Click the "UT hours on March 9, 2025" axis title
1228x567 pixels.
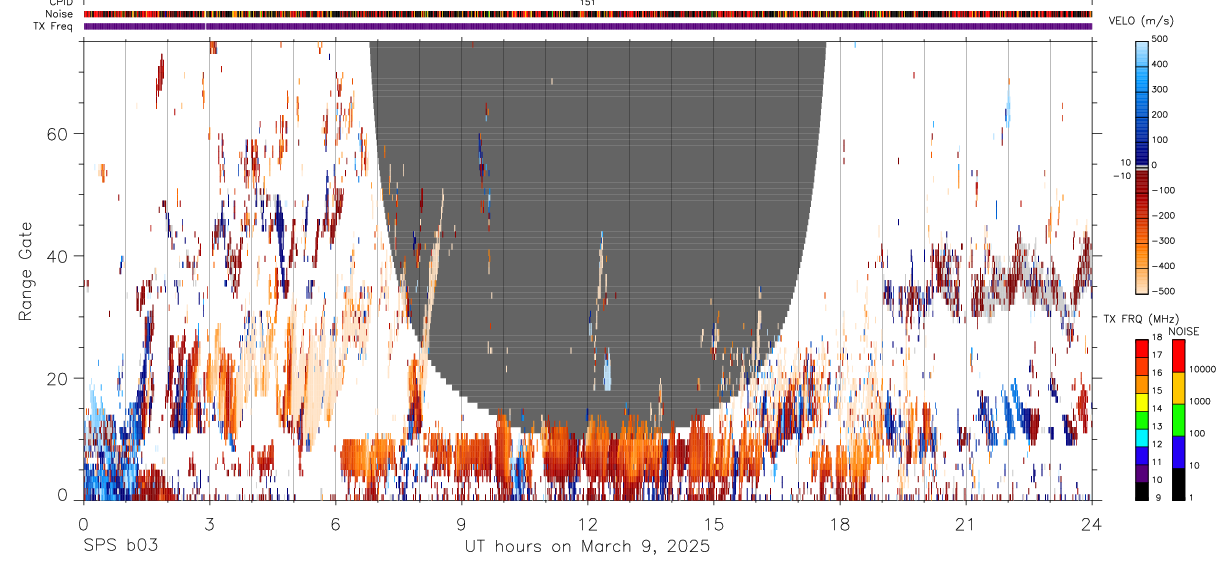click(x=587, y=547)
